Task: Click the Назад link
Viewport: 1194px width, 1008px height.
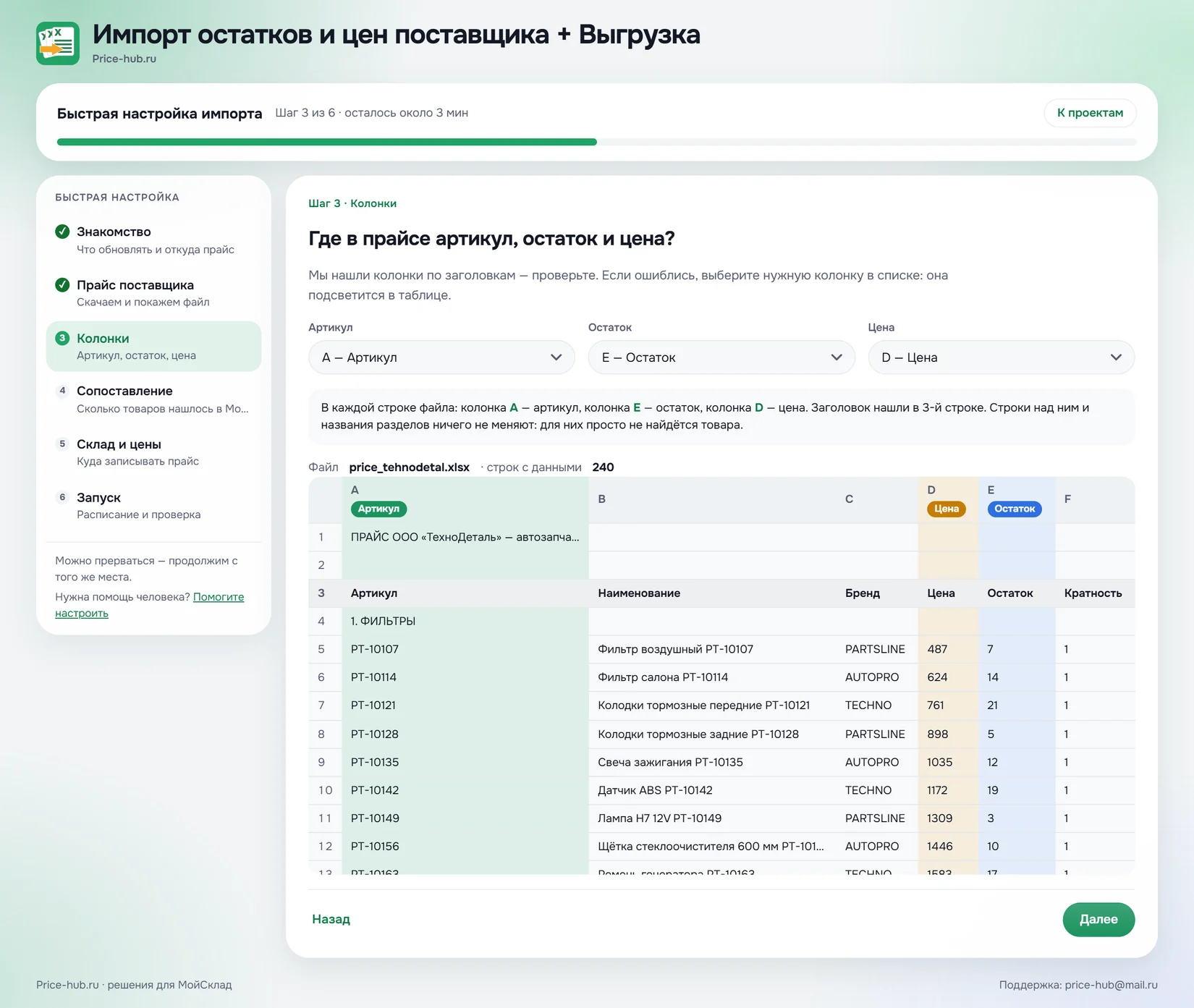Action: tap(331, 919)
